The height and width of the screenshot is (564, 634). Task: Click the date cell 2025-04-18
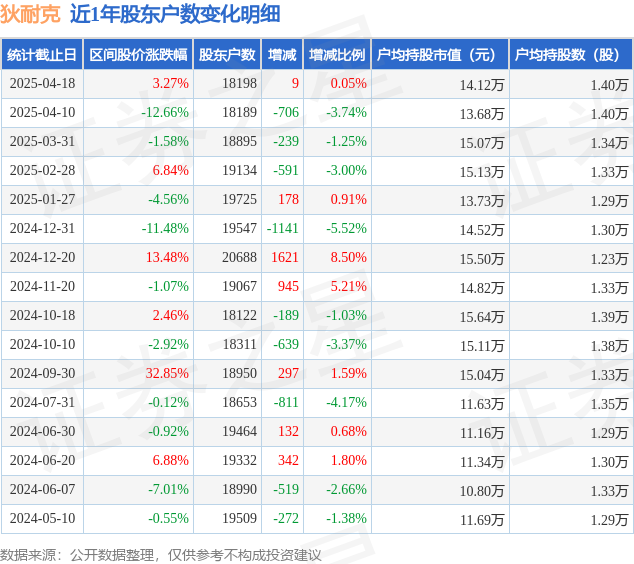[42, 84]
